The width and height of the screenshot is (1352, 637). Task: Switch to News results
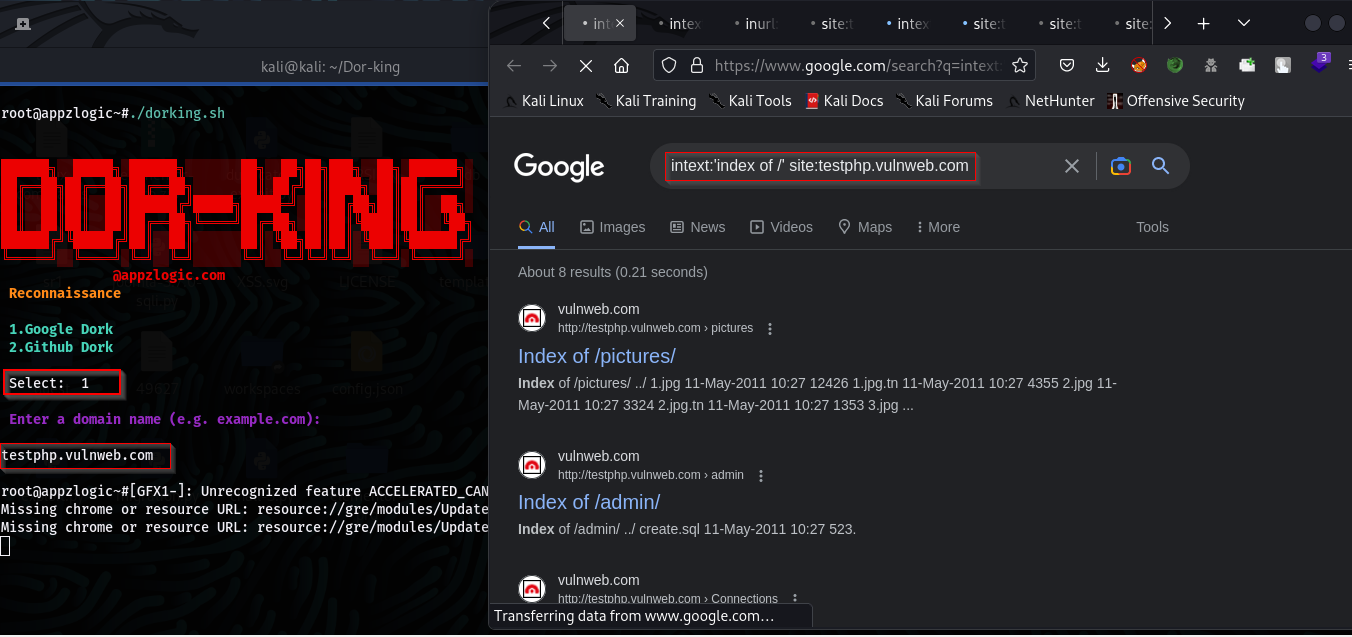point(697,227)
